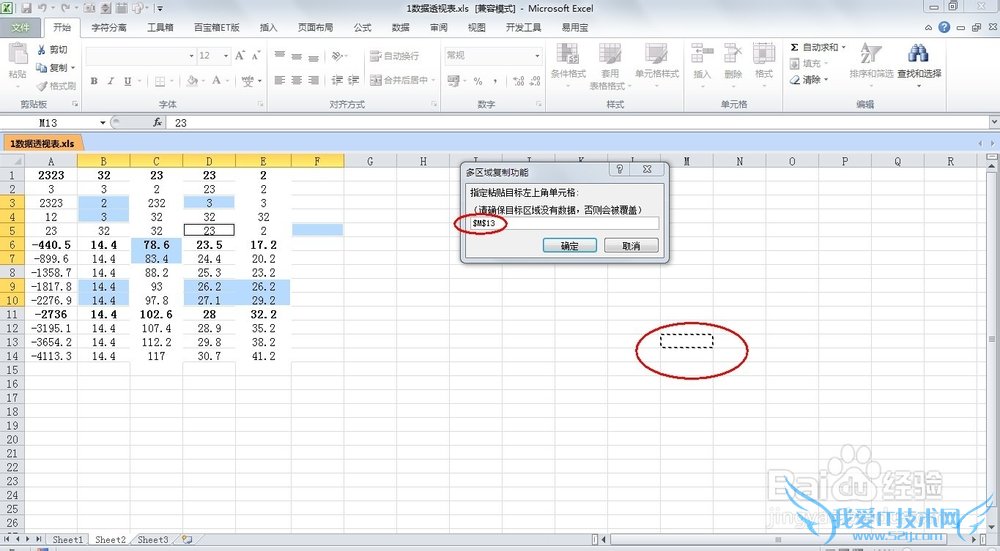Toggle align text left
The width and height of the screenshot is (1000, 551).
tap(279, 80)
